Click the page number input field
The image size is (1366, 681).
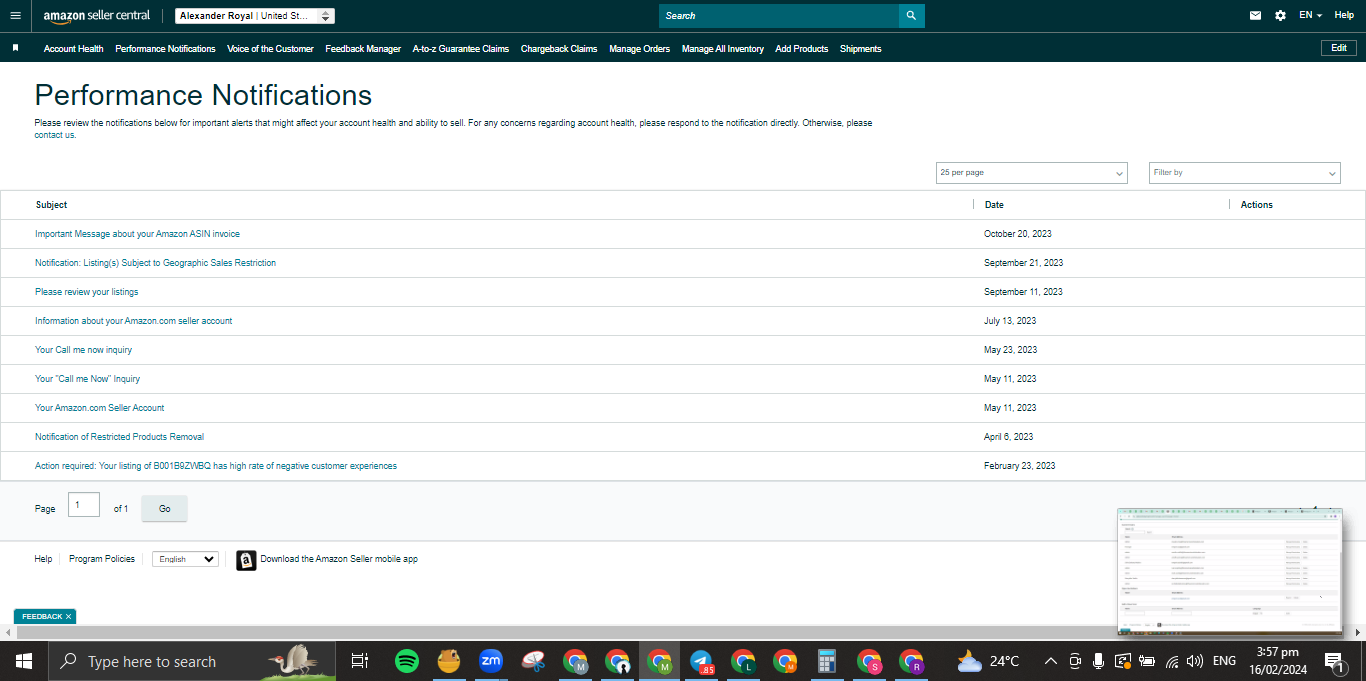[x=84, y=505]
